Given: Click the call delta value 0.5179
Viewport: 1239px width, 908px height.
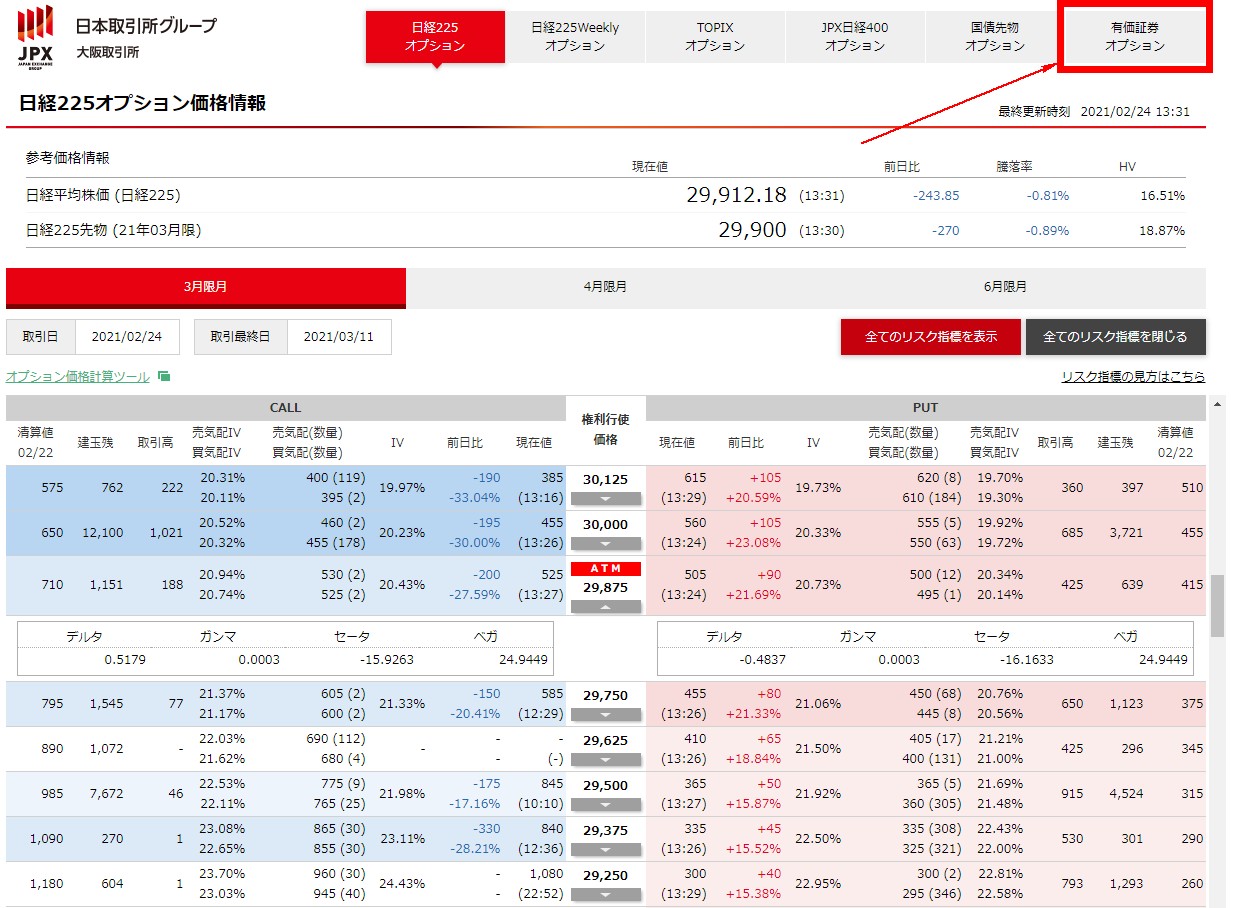Looking at the screenshot, I should (125, 660).
